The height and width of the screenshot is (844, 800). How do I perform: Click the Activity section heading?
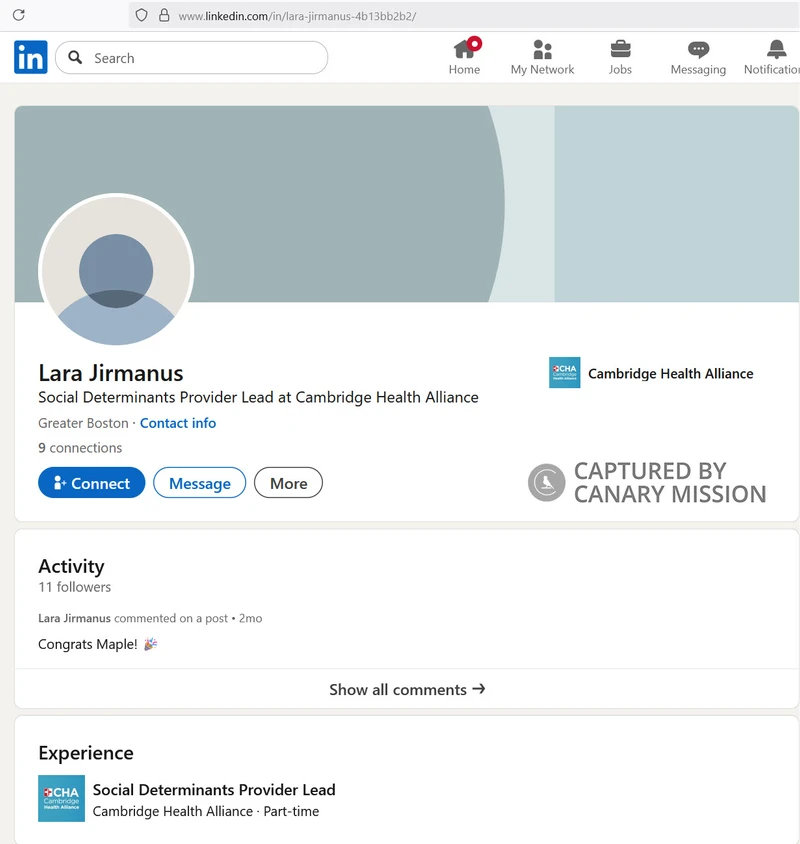[x=71, y=566]
